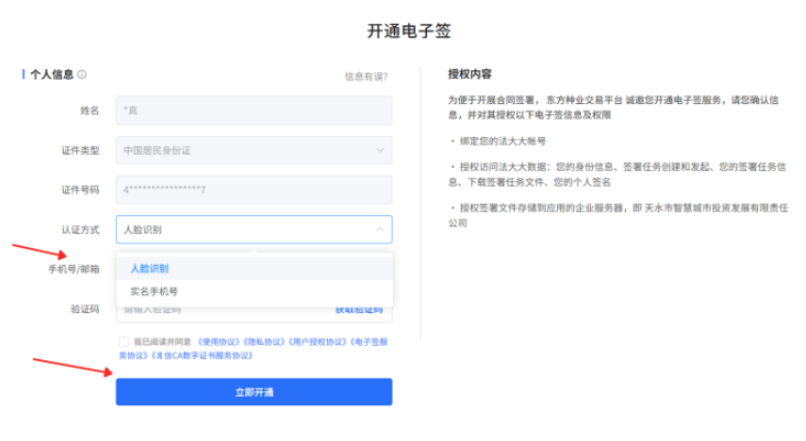Collapse the 认证方式 dropdown using its arrow
Viewport: 806px width, 441px height.
point(379,230)
